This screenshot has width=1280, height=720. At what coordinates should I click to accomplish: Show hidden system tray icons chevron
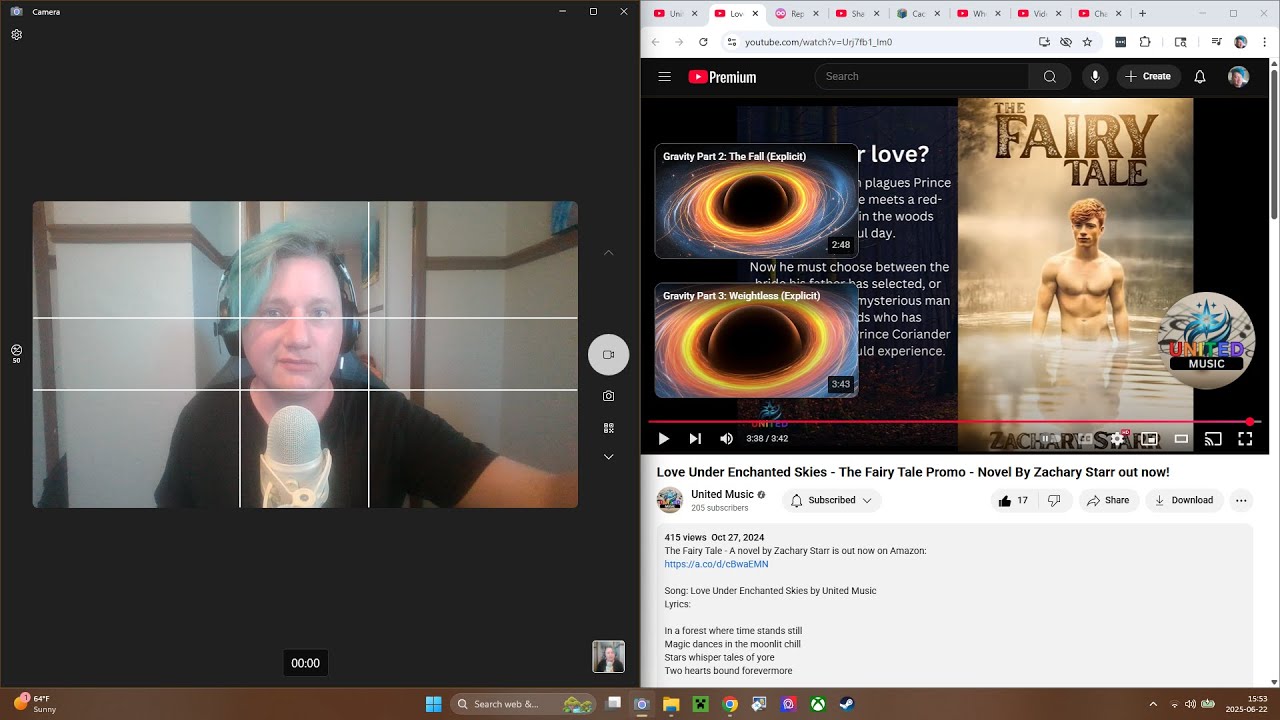point(1153,704)
